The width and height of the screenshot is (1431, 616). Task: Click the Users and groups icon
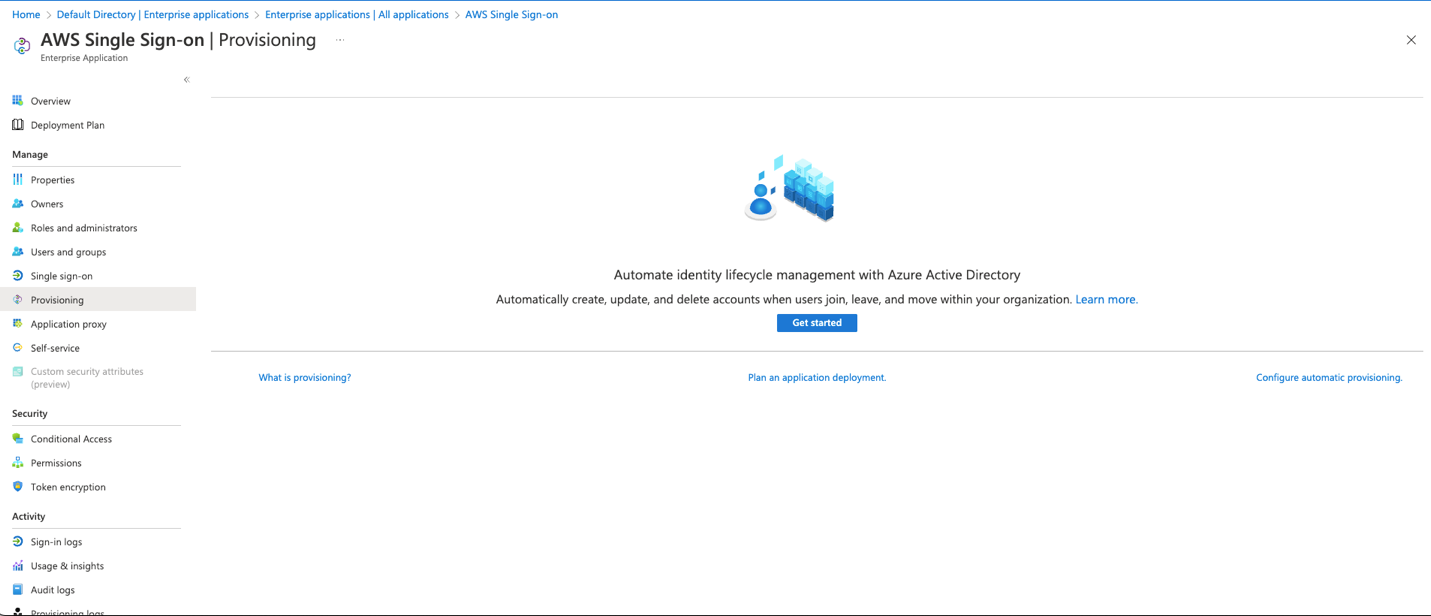tap(17, 252)
